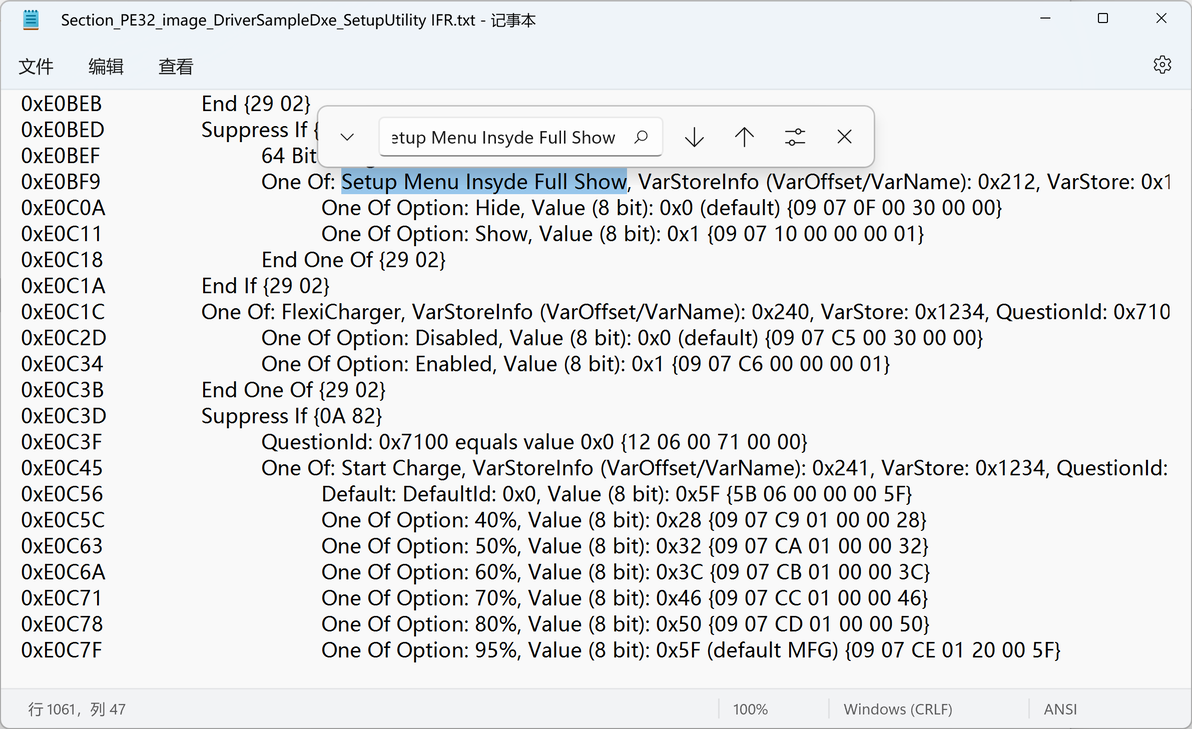1192x729 pixels.
Task: Find previous match with up arrow
Action: coord(744,137)
